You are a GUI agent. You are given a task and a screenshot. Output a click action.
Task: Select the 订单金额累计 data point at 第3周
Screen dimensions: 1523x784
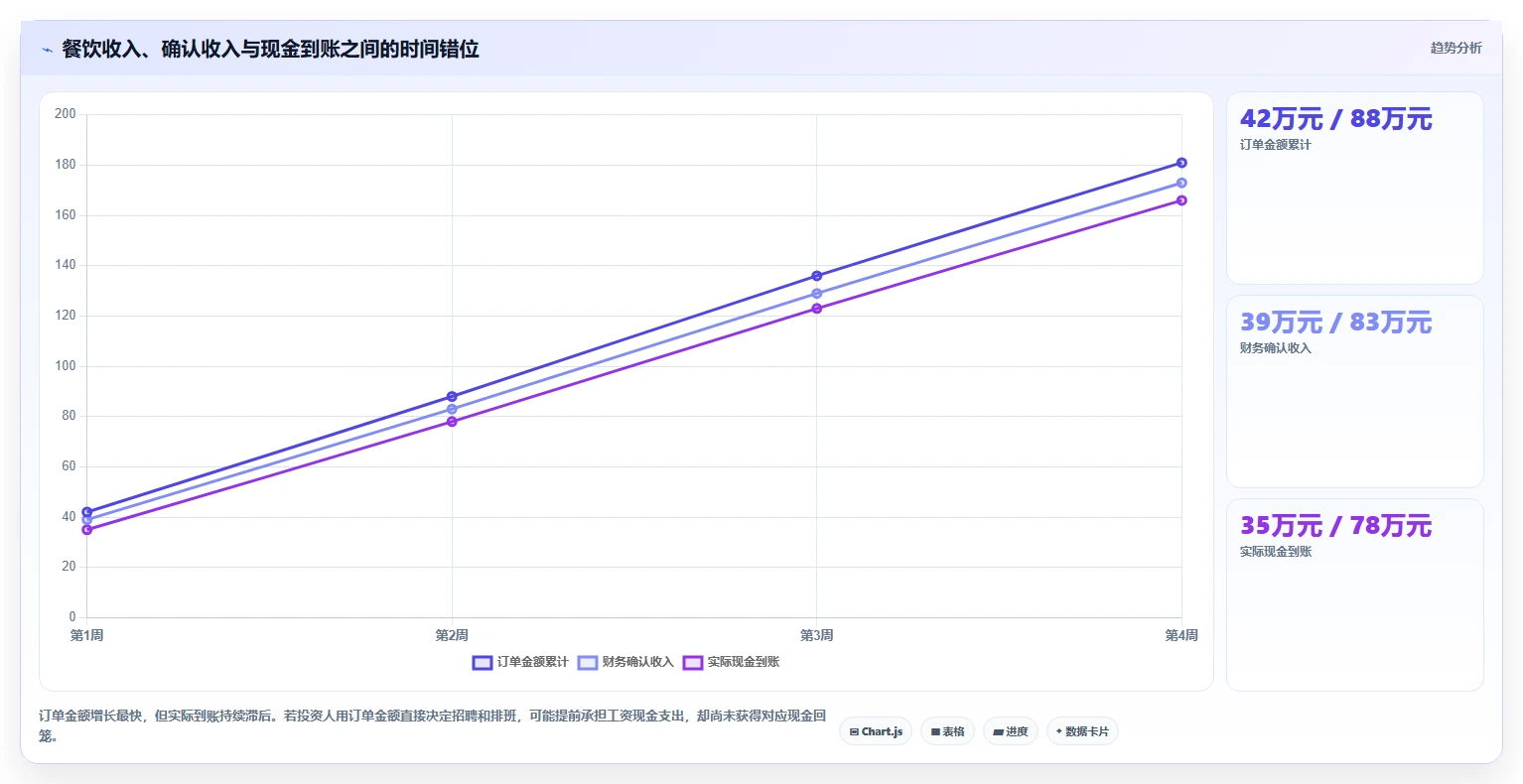click(817, 276)
